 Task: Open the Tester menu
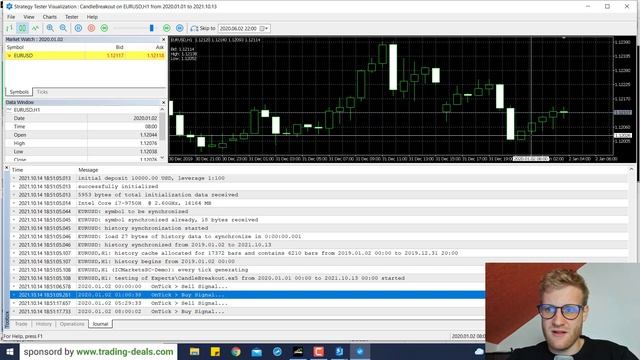(72, 17)
